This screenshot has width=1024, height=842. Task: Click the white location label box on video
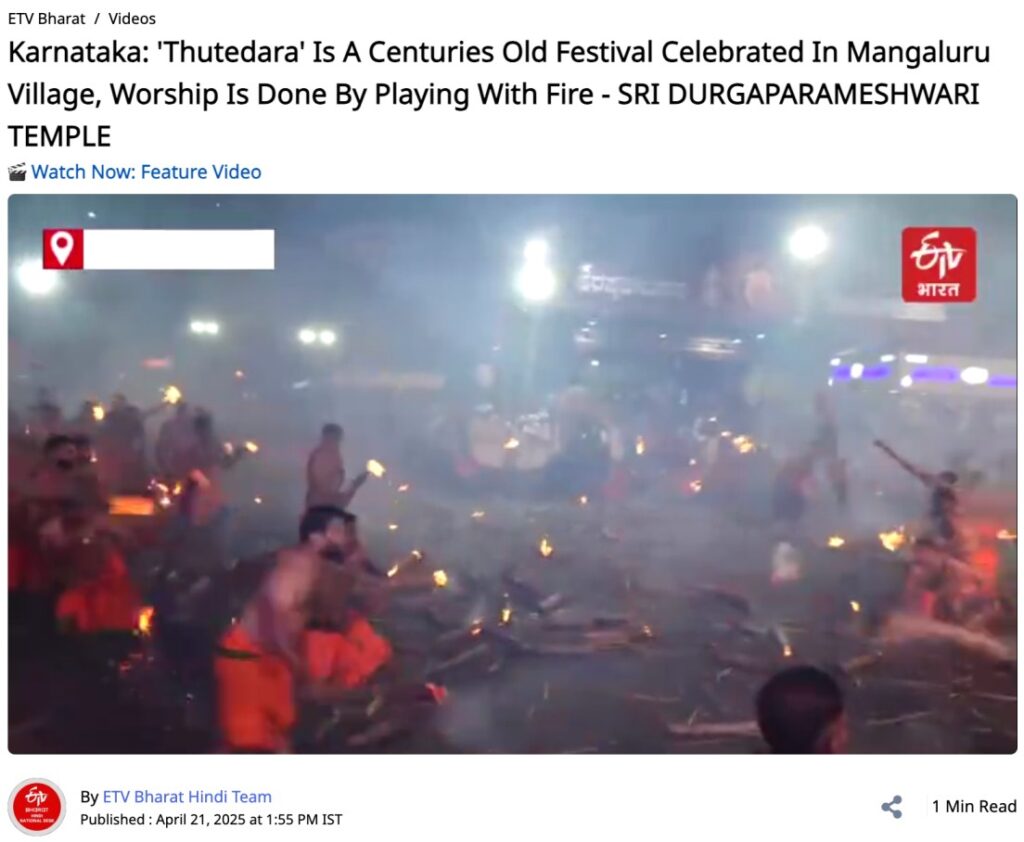pos(178,249)
